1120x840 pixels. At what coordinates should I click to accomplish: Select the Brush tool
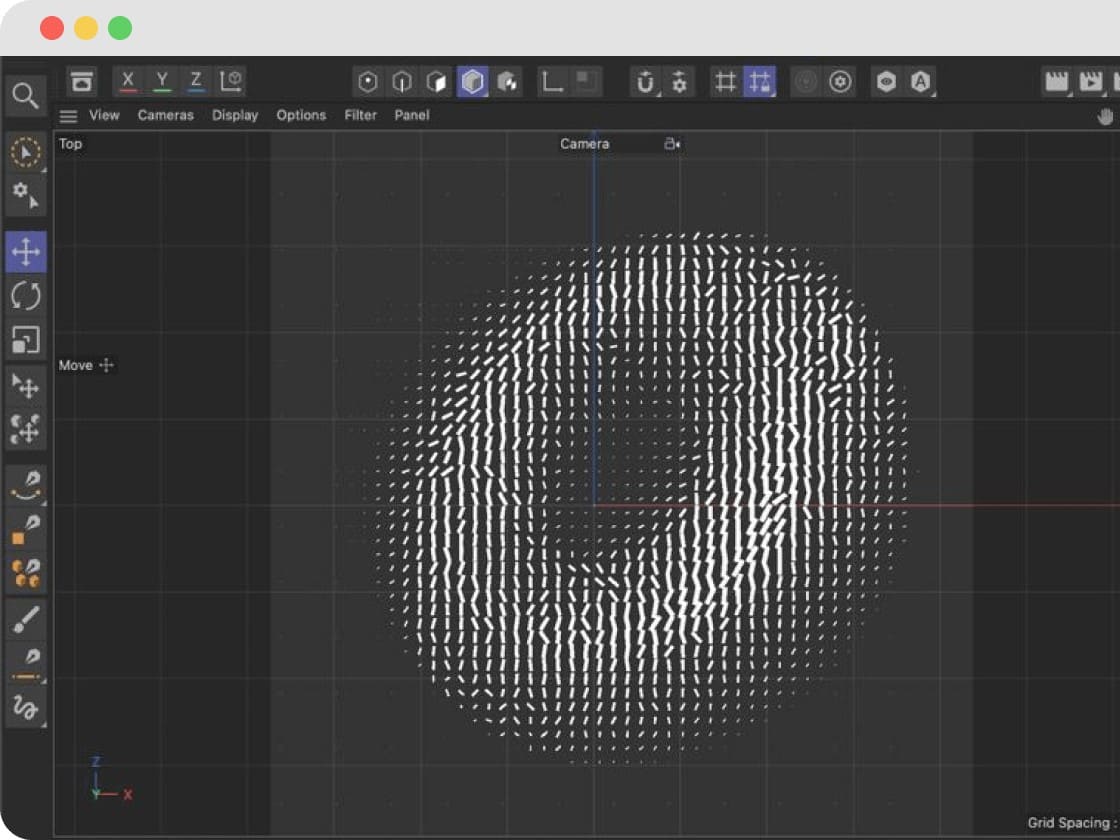click(x=26, y=619)
